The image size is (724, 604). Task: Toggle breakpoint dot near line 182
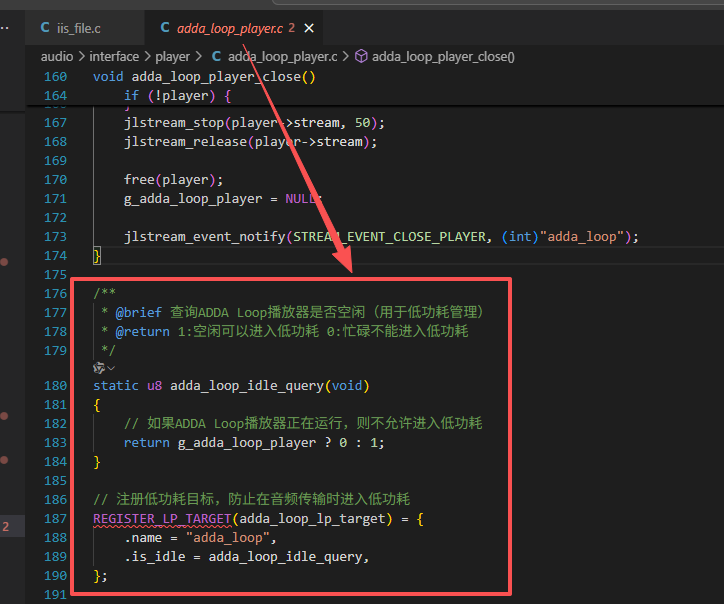pyautogui.click(x=4, y=416)
